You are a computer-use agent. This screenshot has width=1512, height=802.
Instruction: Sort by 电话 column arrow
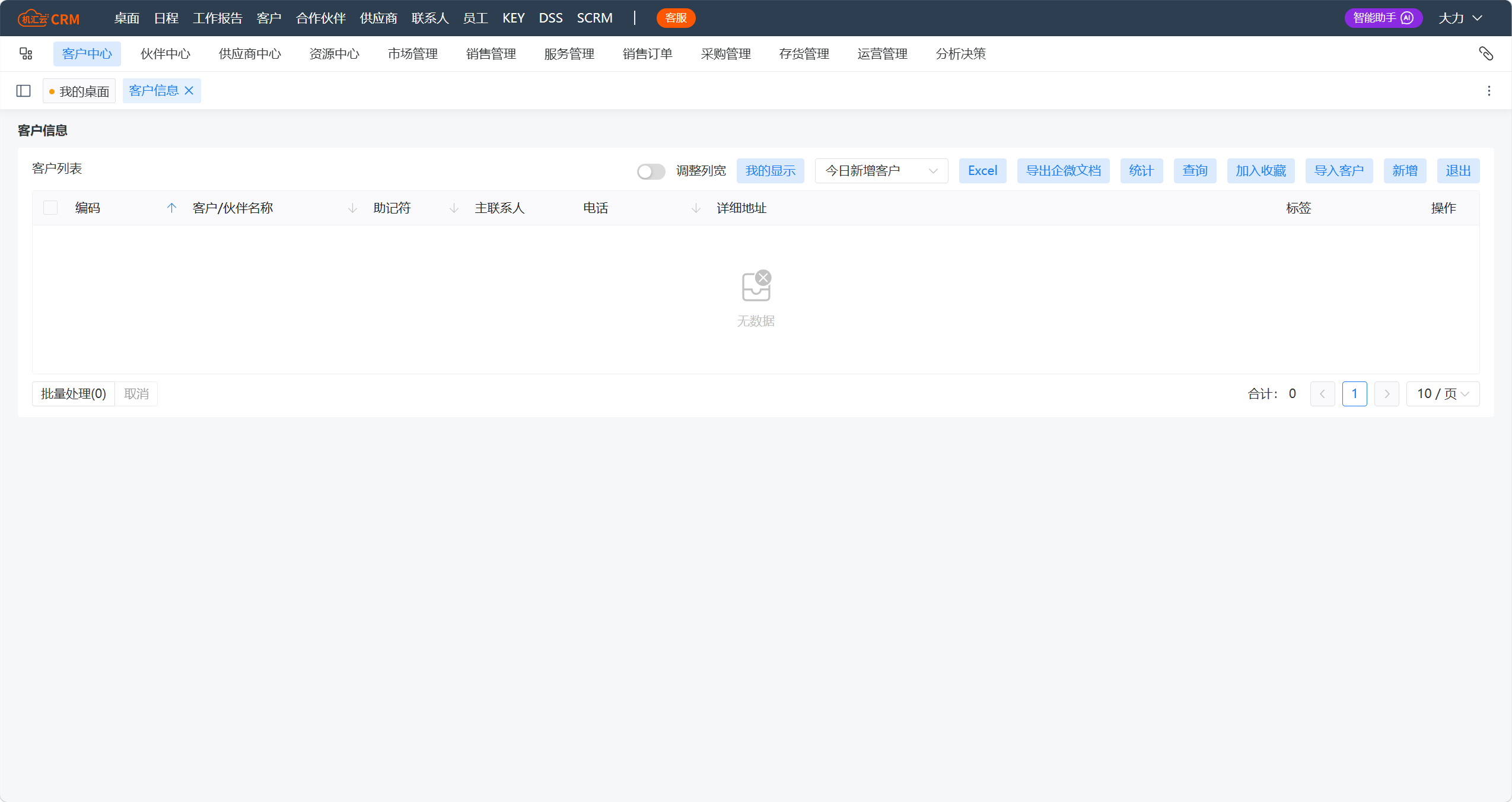point(696,208)
